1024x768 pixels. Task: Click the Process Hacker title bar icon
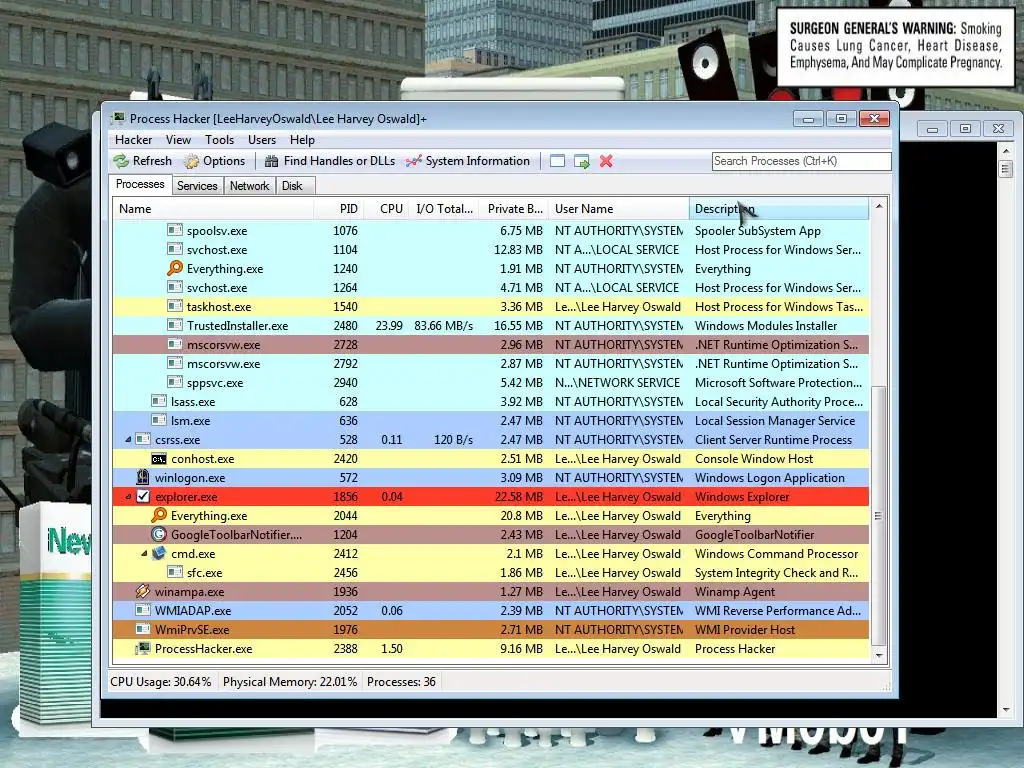(x=118, y=118)
